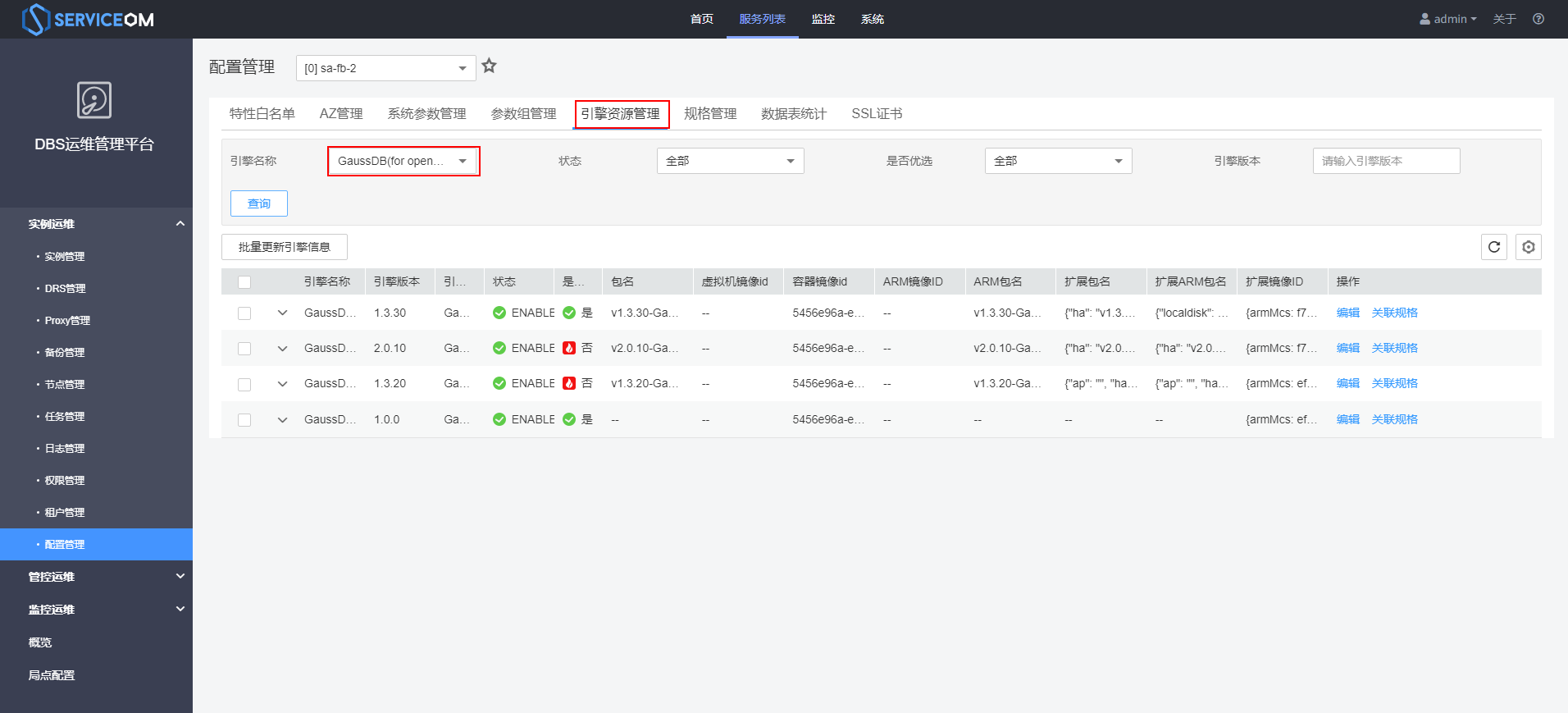Open the help question mark icon
Image resolution: width=1568 pixels, height=713 pixels.
coord(1538,19)
